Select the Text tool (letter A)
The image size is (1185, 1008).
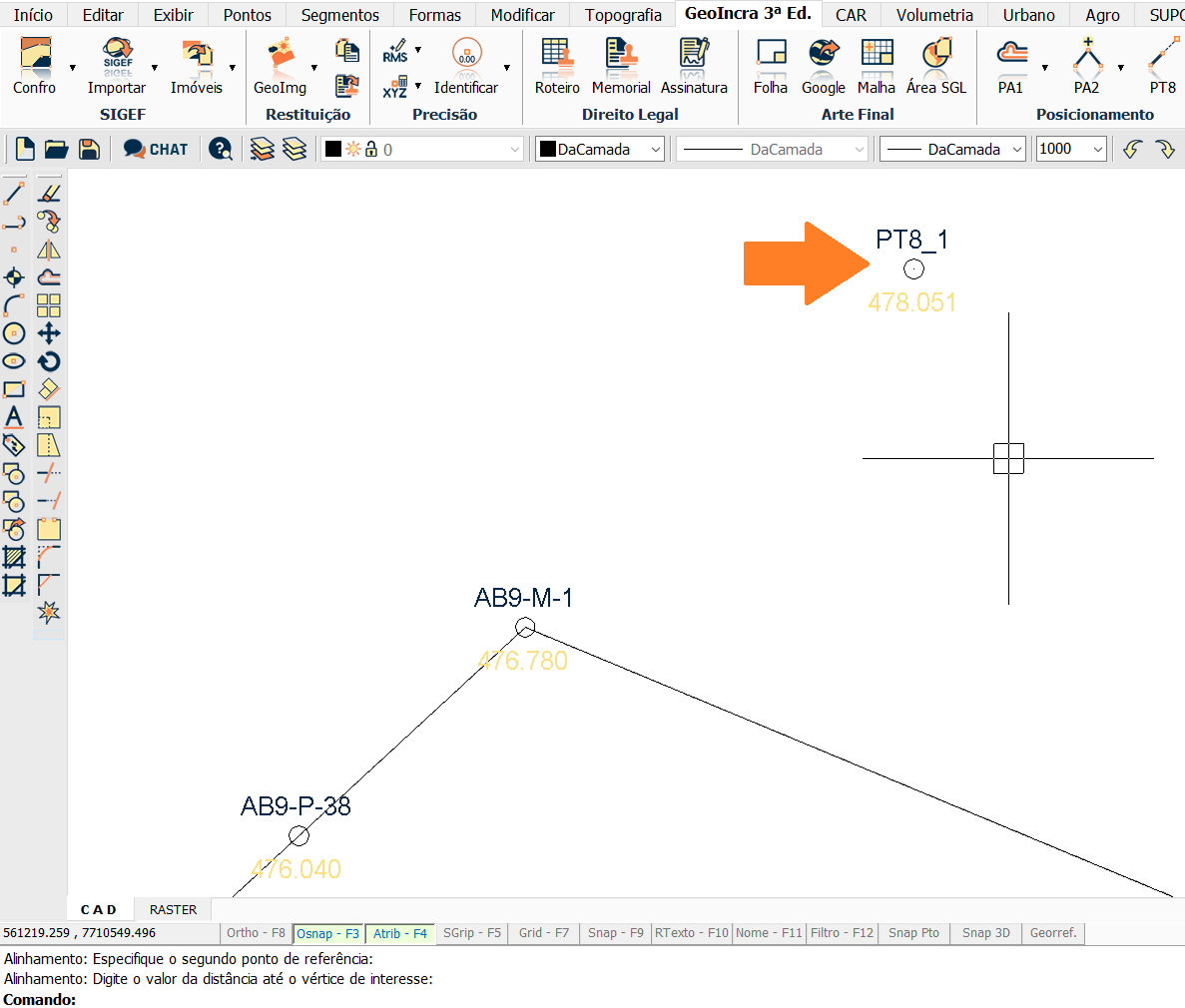pyautogui.click(x=14, y=417)
